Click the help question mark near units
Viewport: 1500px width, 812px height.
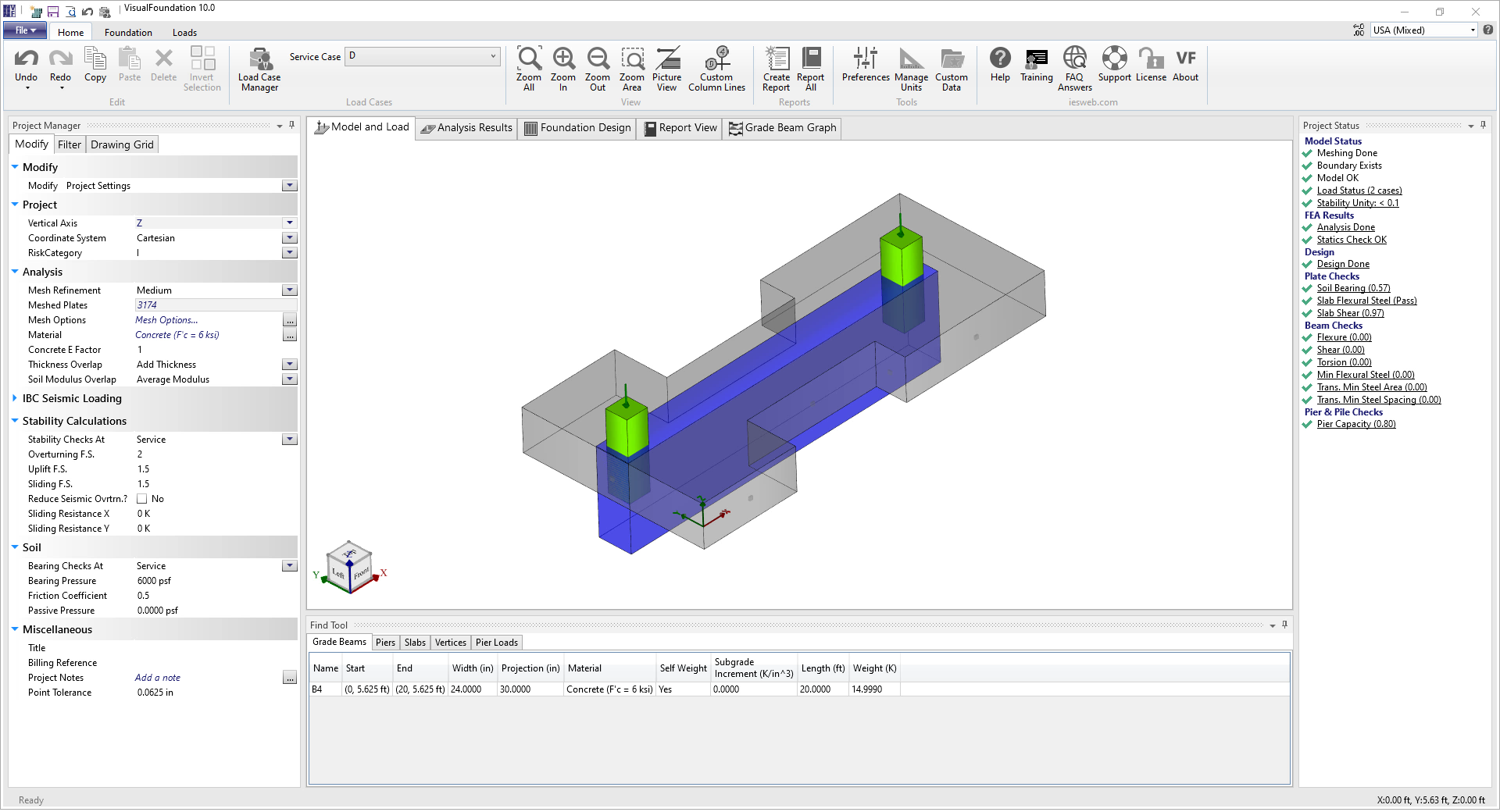tap(1488, 30)
